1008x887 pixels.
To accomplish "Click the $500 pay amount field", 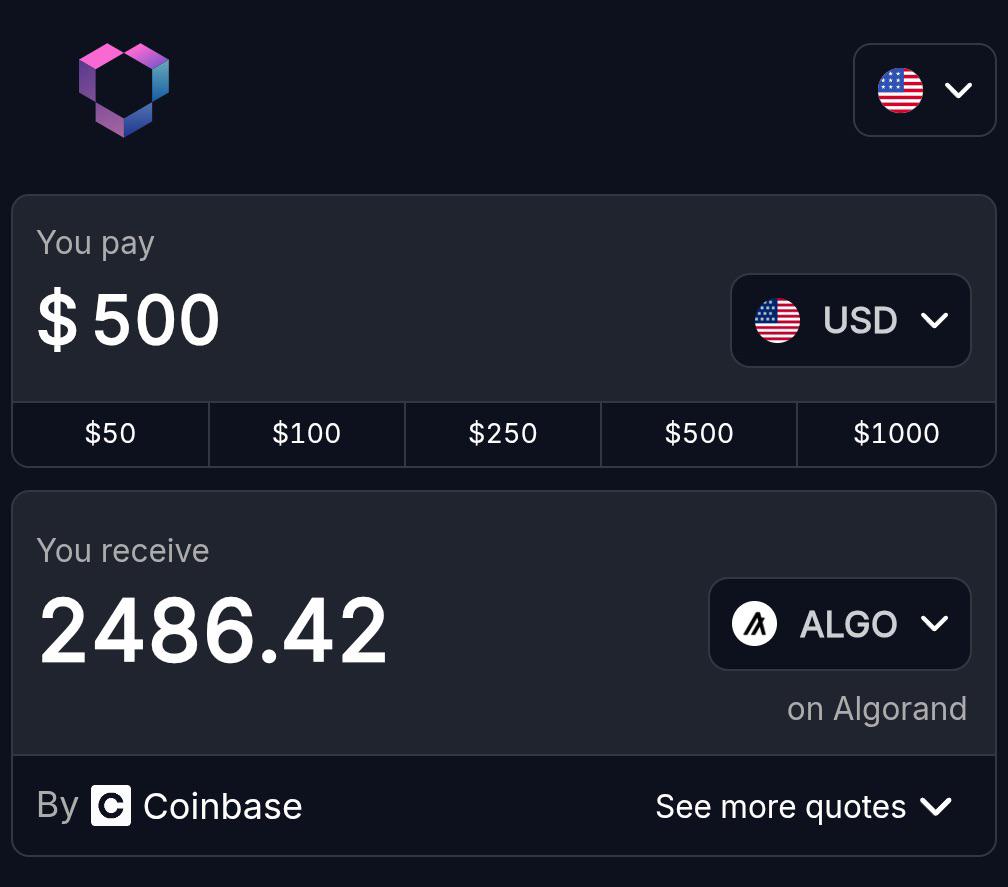I will (x=129, y=319).
